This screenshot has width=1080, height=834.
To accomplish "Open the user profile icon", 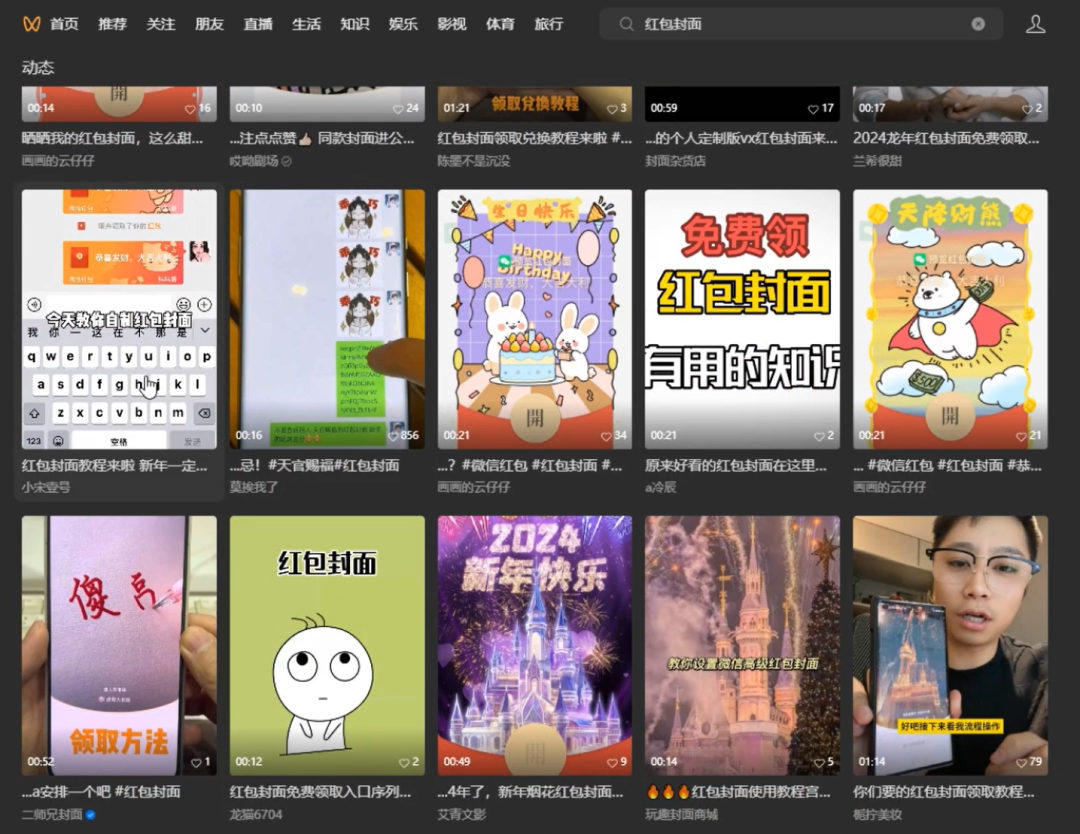I will point(1035,24).
